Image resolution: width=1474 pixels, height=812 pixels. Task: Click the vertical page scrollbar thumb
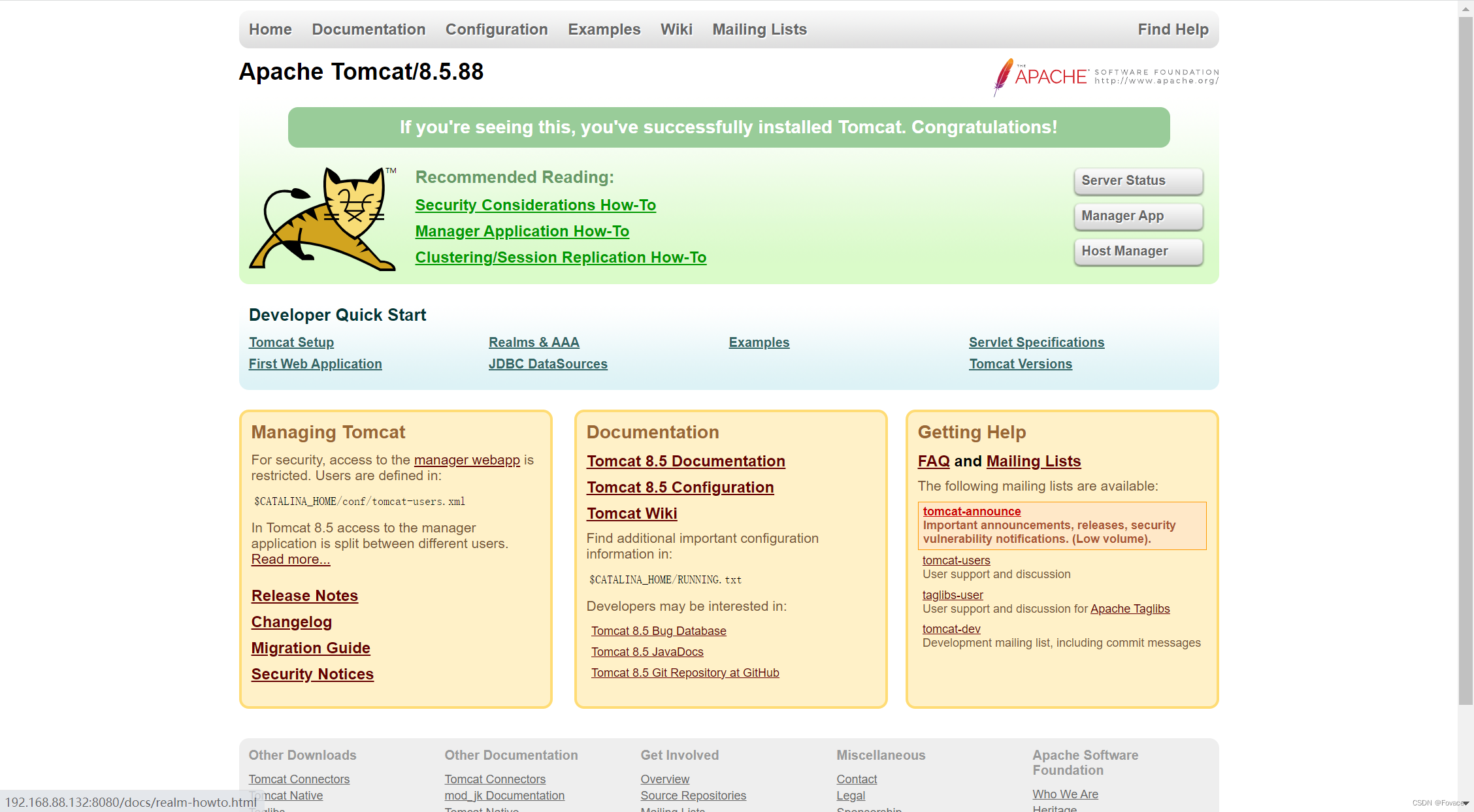[1466, 359]
